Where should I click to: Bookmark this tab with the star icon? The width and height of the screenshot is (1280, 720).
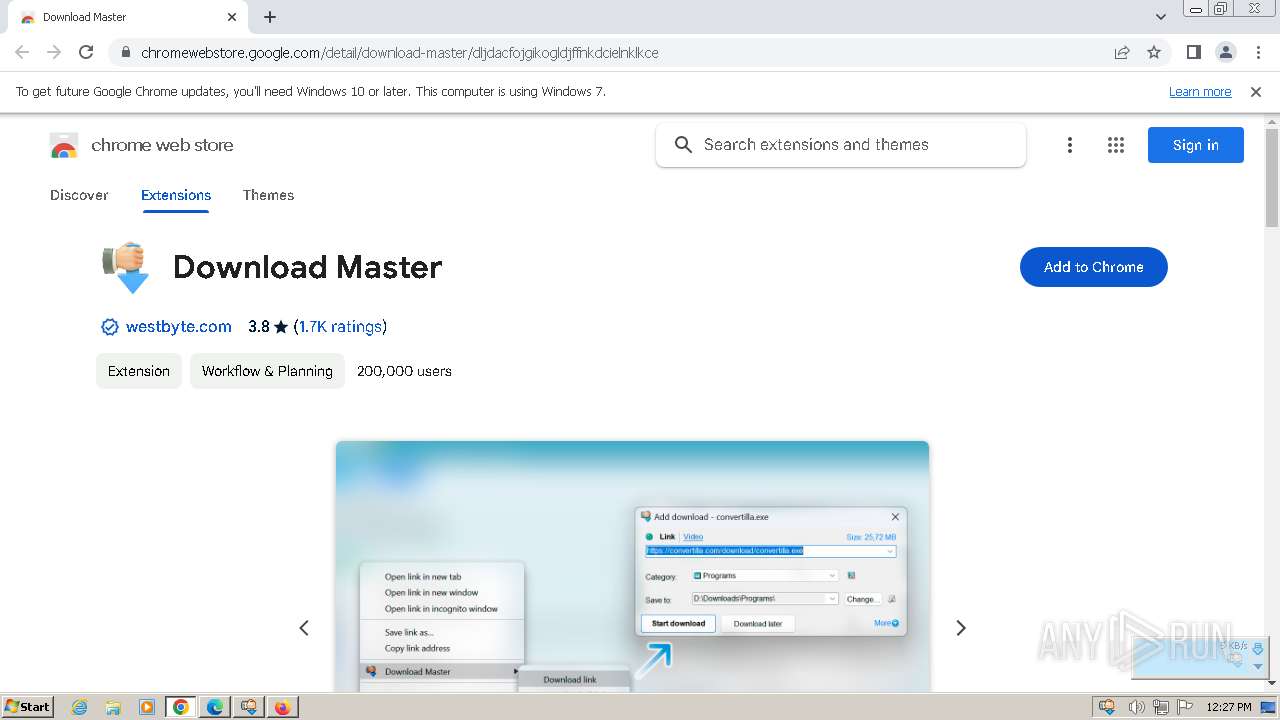pos(1154,53)
